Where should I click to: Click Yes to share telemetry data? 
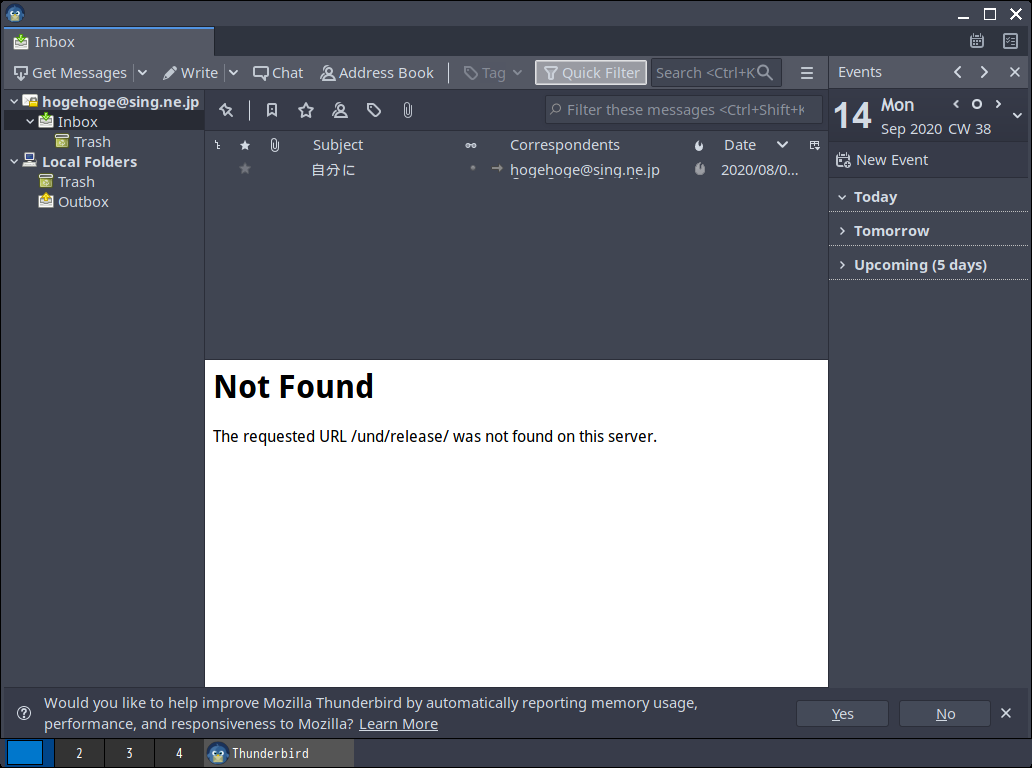click(842, 713)
